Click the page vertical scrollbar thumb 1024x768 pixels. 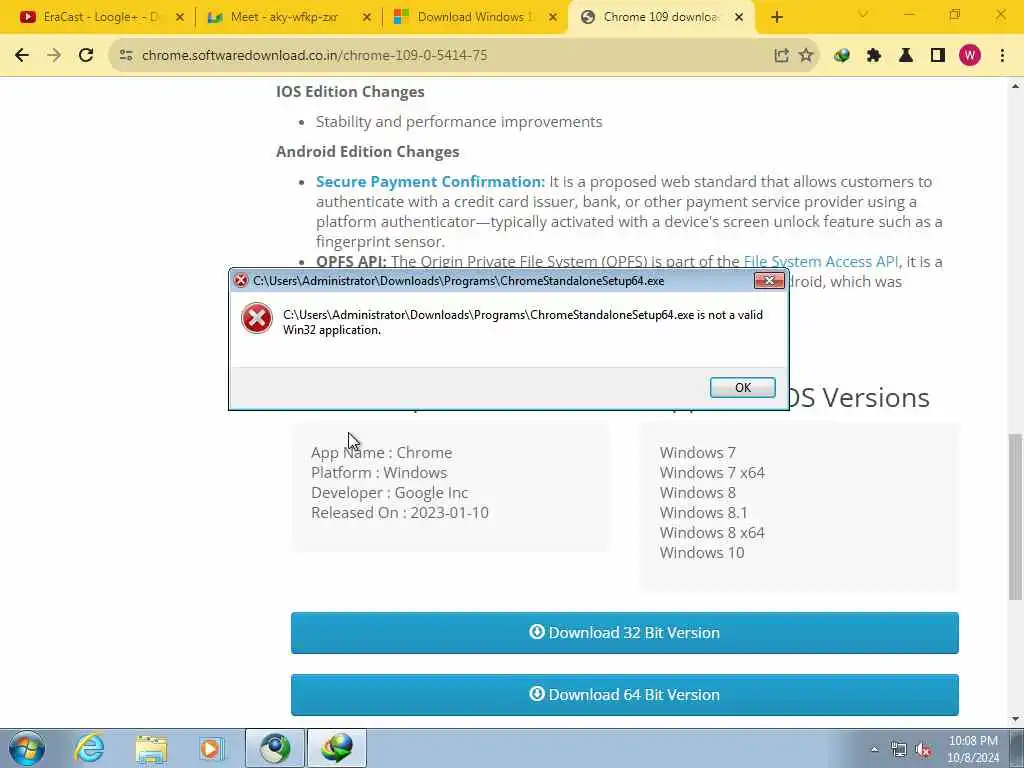pos(1015,516)
